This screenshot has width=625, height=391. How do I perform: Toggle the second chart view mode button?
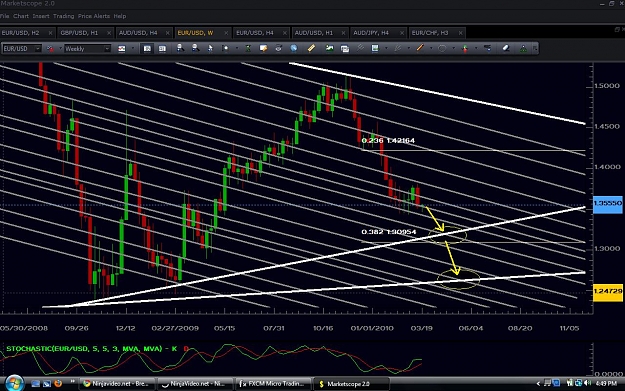tap(162, 49)
